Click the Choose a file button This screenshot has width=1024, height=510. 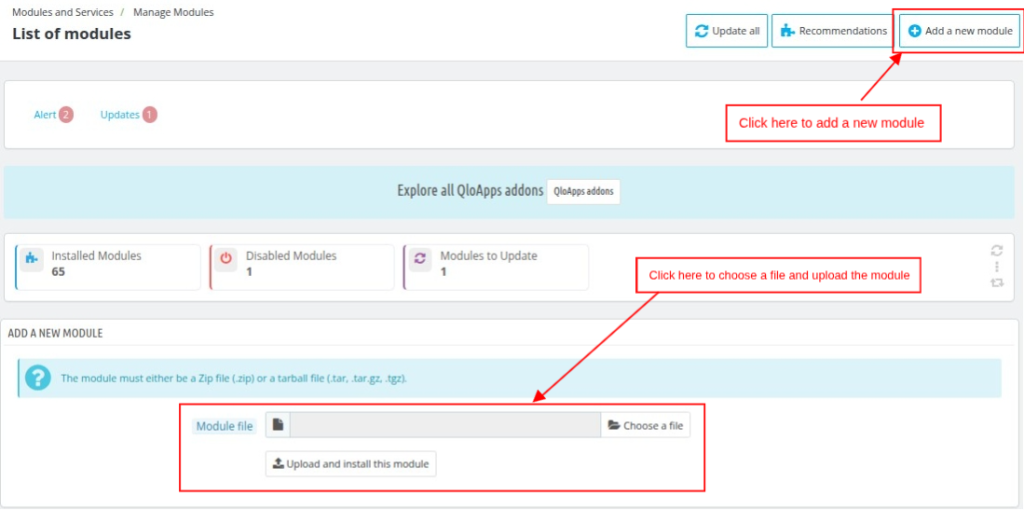point(645,425)
